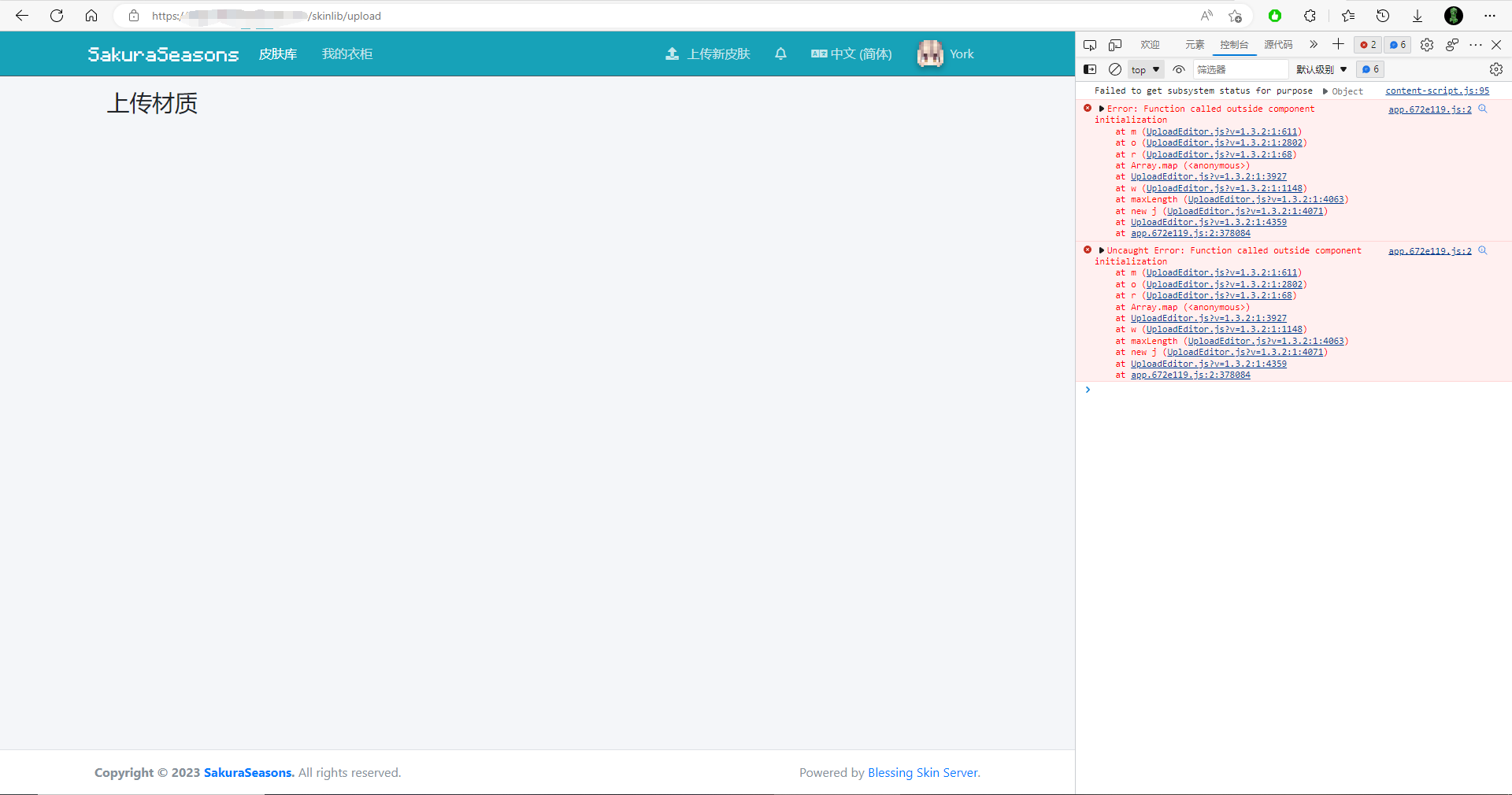Focus the 筛选器 console filter field
This screenshot has width=1512, height=795.
click(x=1240, y=69)
